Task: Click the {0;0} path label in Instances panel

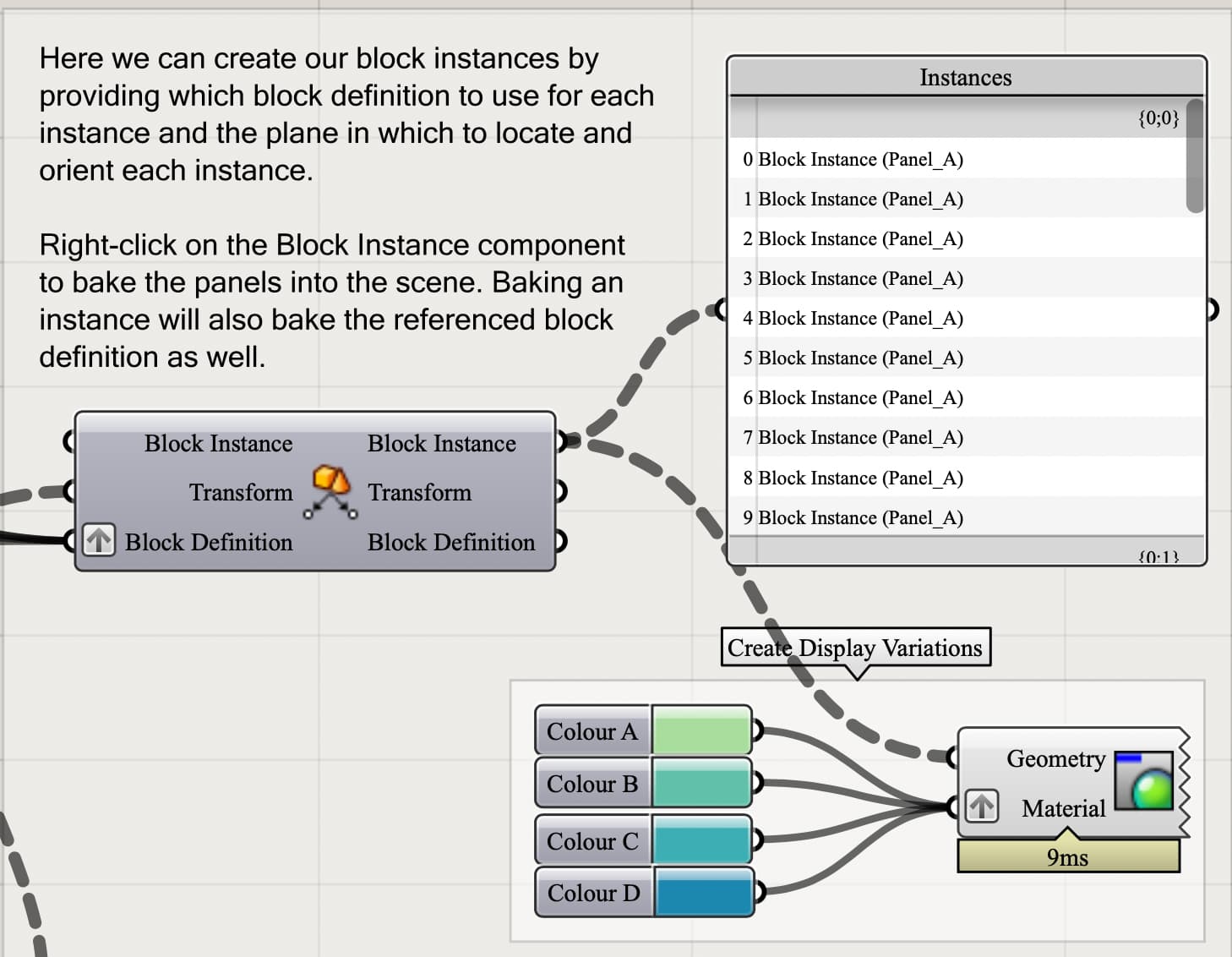Action: 1158,118
